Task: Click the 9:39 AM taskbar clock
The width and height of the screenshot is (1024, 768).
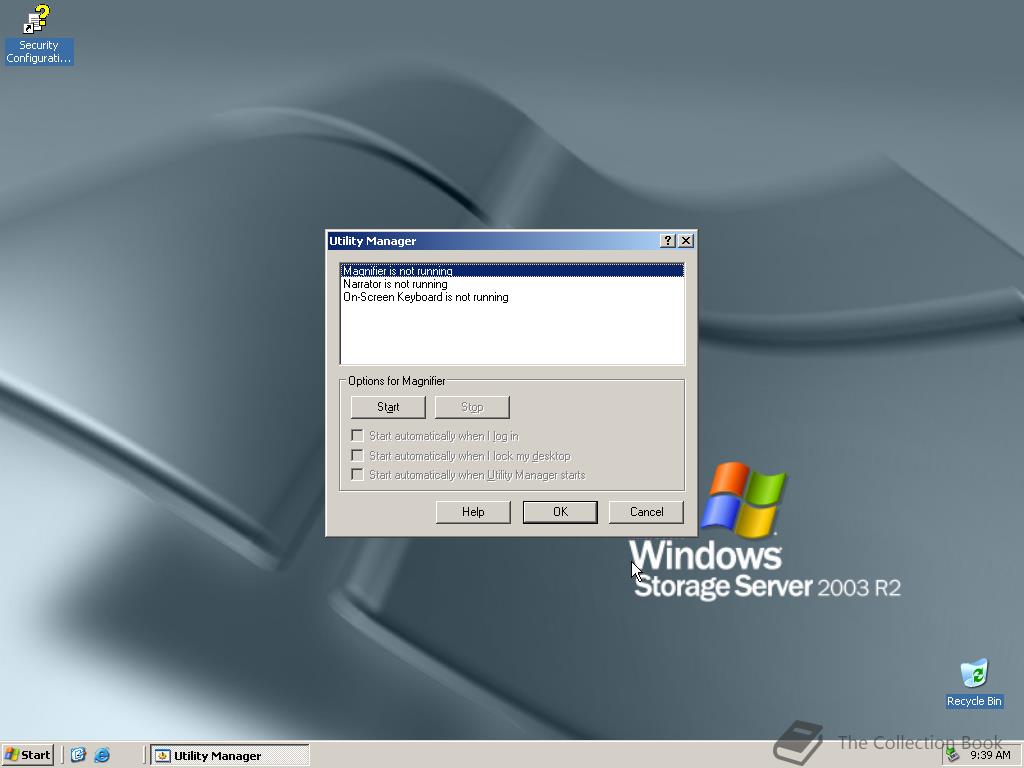Action: (x=990, y=755)
